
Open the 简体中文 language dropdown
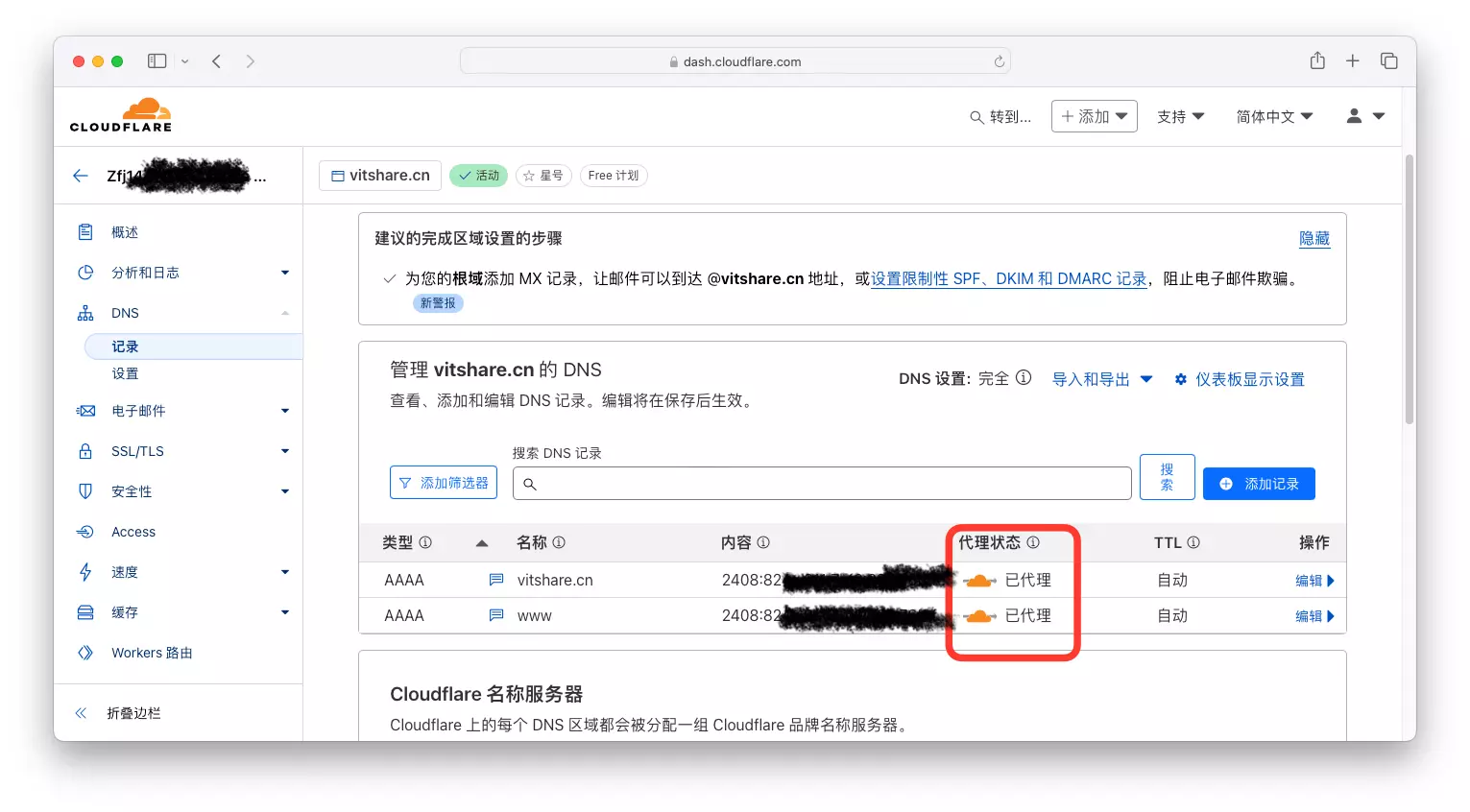[1274, 116]
